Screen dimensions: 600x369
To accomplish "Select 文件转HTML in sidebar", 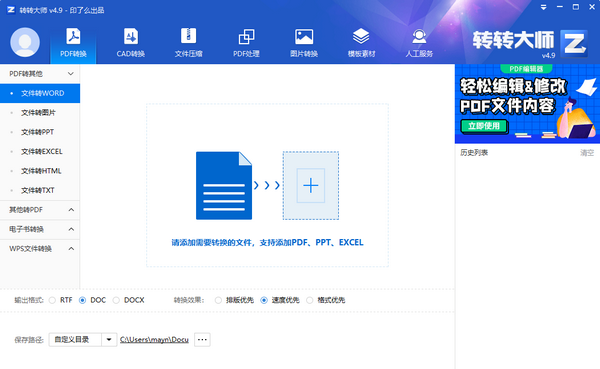I will [40, 171].
